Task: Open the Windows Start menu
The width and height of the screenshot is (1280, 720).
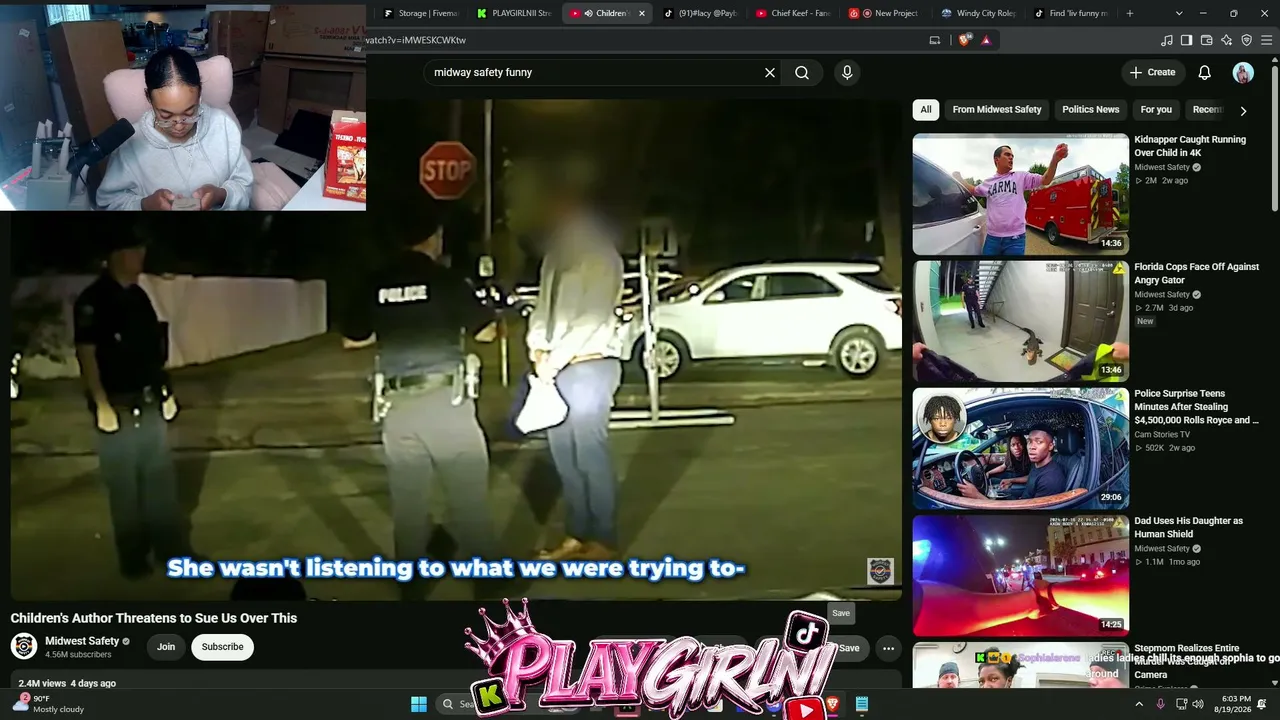Action: [x=419, y=704]
